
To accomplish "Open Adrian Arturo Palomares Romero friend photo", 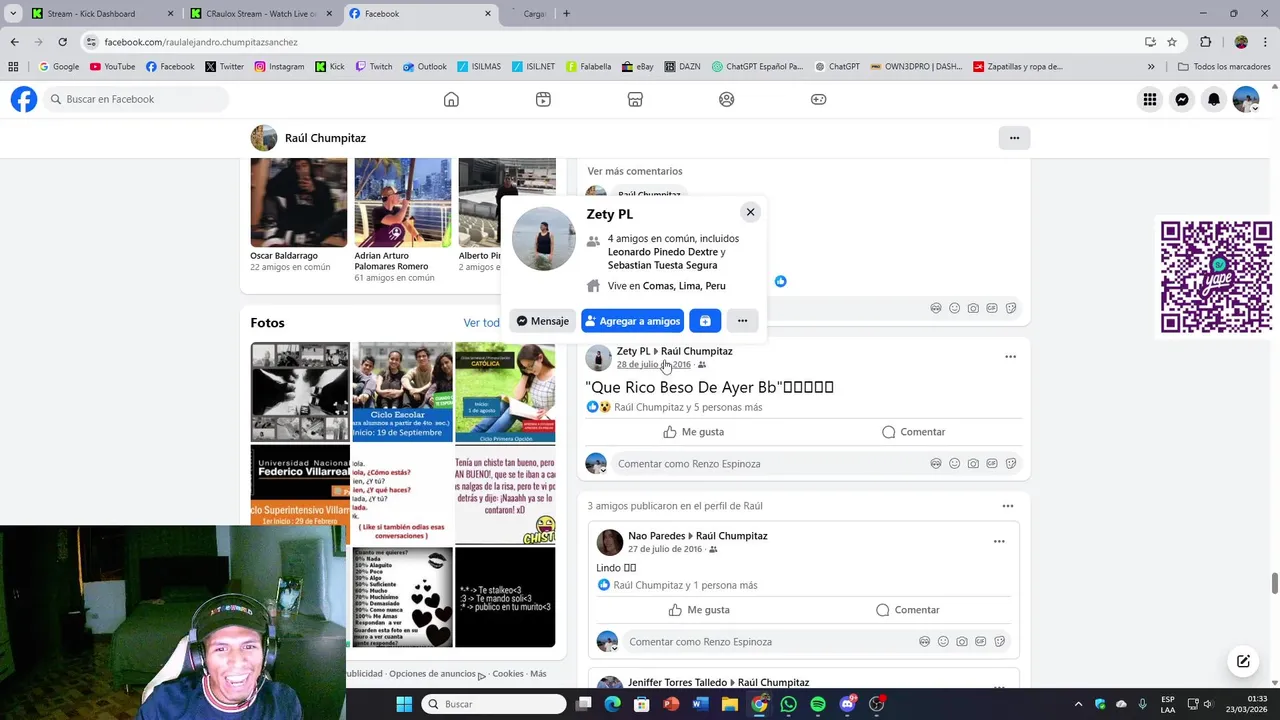I will [403, 202].
